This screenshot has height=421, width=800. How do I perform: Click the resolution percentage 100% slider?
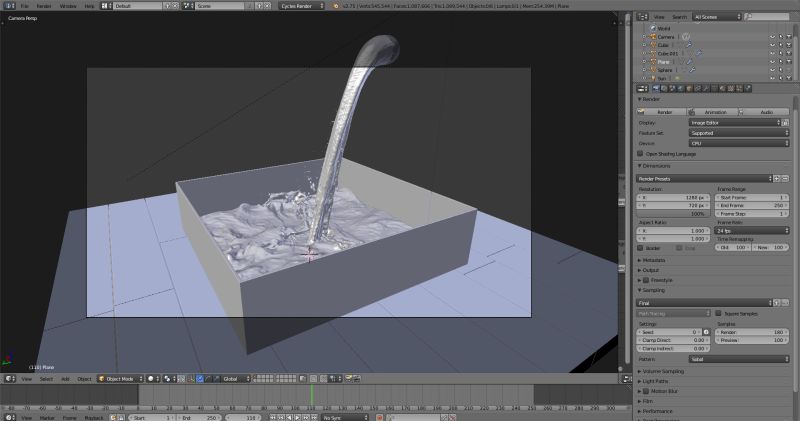673,214
